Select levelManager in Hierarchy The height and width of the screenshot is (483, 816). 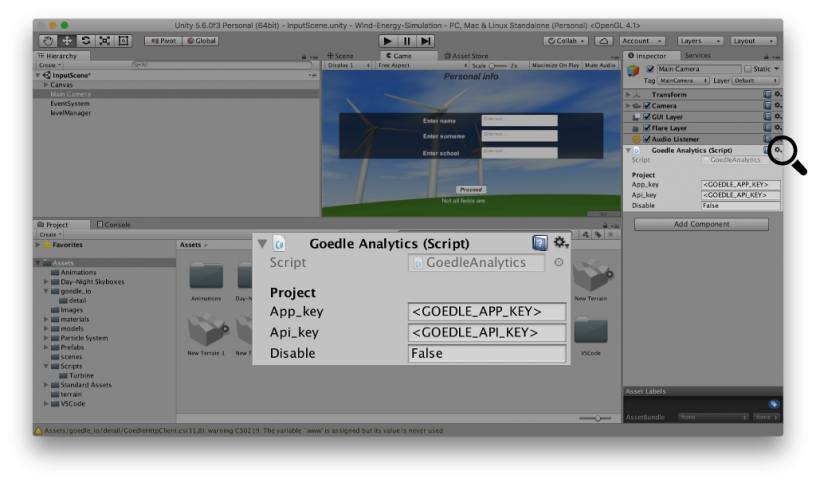pyautogui.click(x=70, y=112)
